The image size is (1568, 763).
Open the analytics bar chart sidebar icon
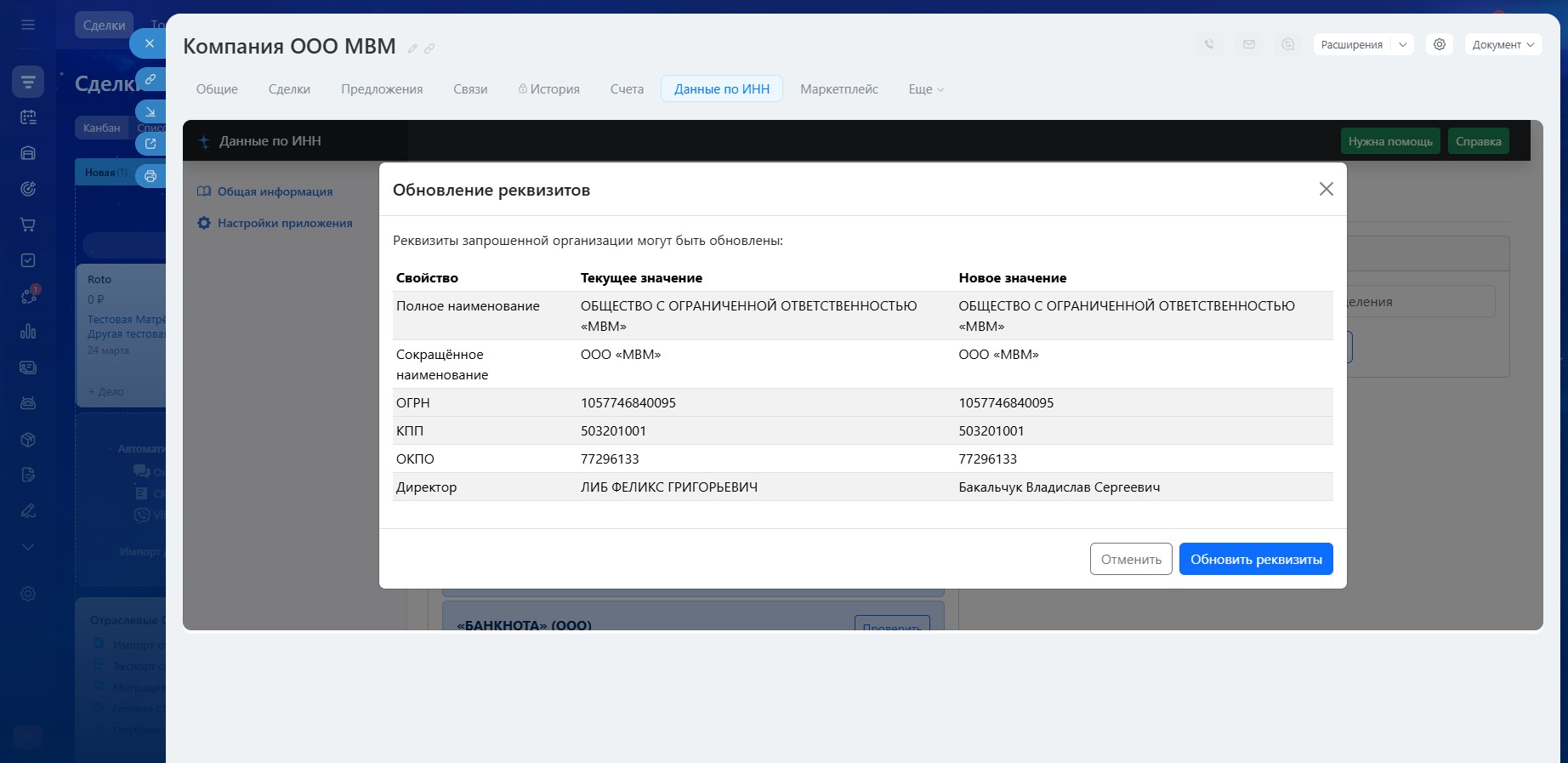point(28,332)
